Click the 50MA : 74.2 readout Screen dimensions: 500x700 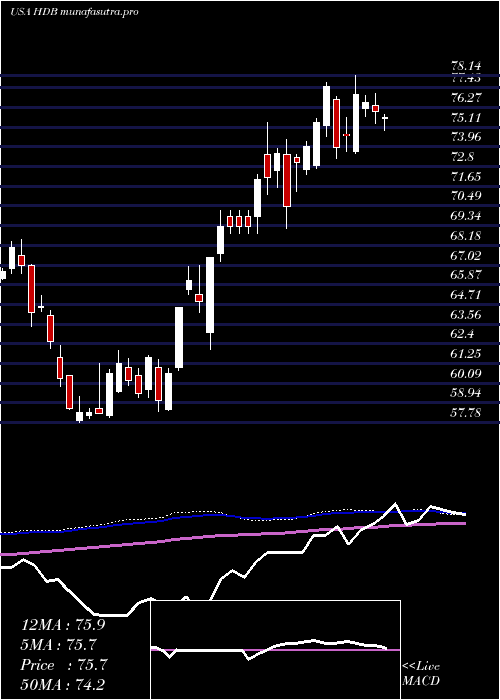[x=63, y=685]
